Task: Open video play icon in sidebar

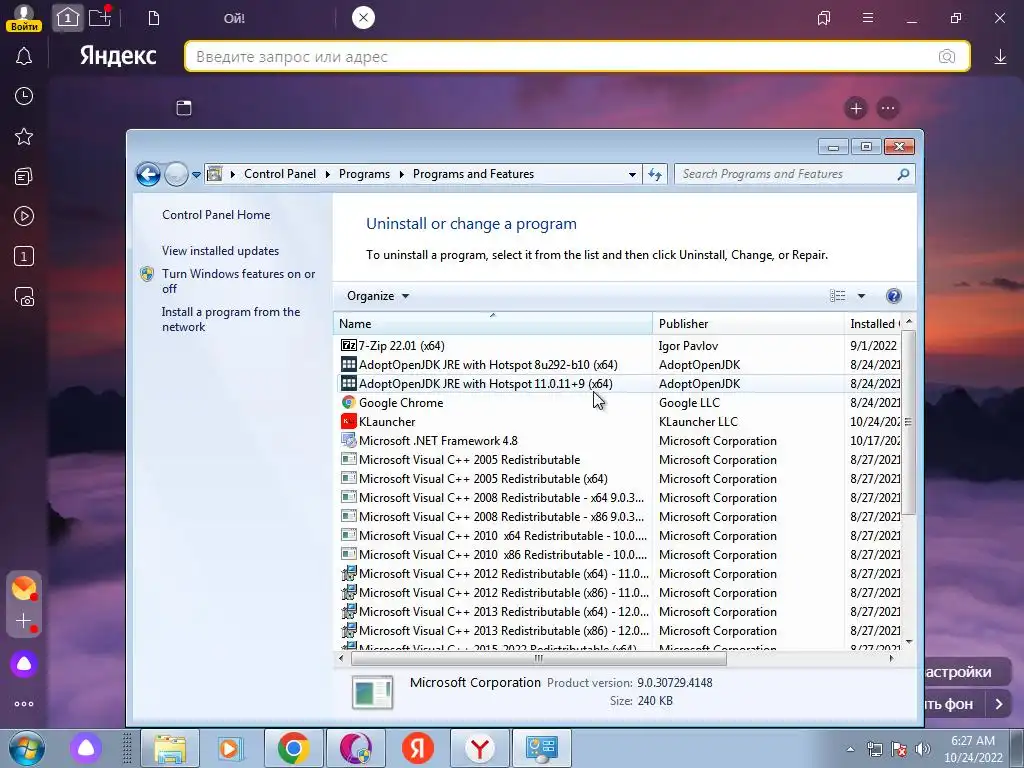Action: [24, 216]
